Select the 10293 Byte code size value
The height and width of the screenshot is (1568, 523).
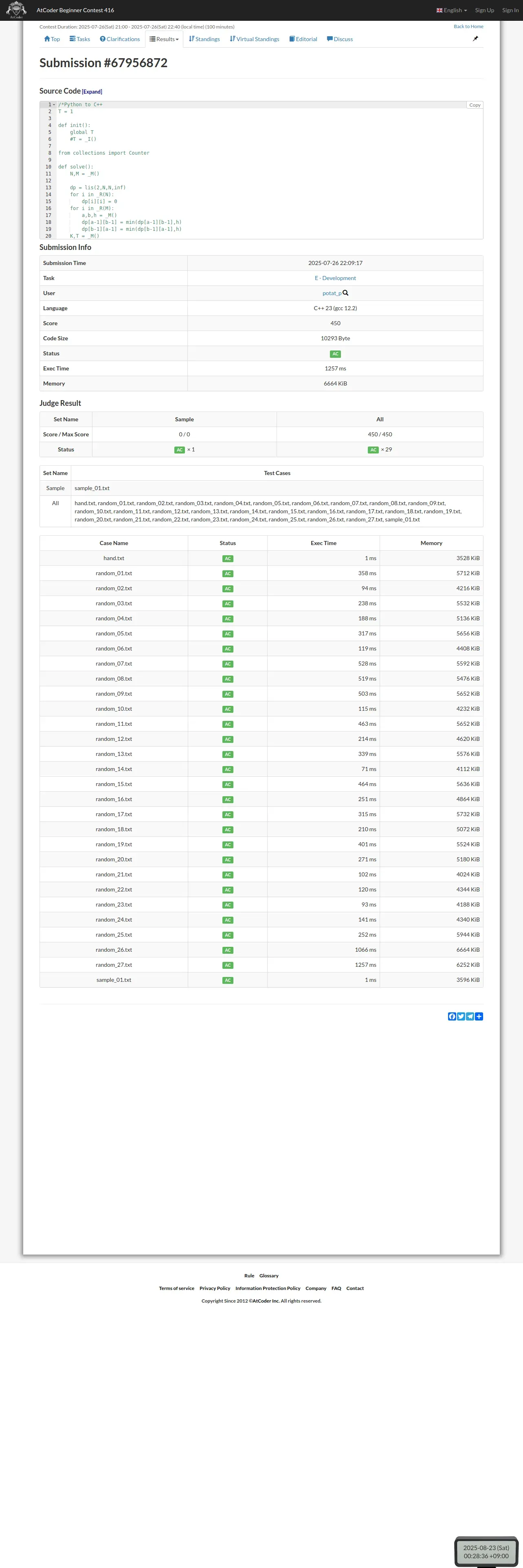(336, 338)
